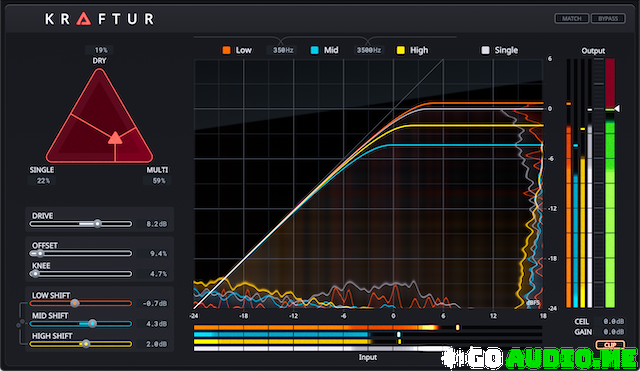Screen dimensions: 640x371
Task: Click the green output level meter
Action: coord(610,183)
